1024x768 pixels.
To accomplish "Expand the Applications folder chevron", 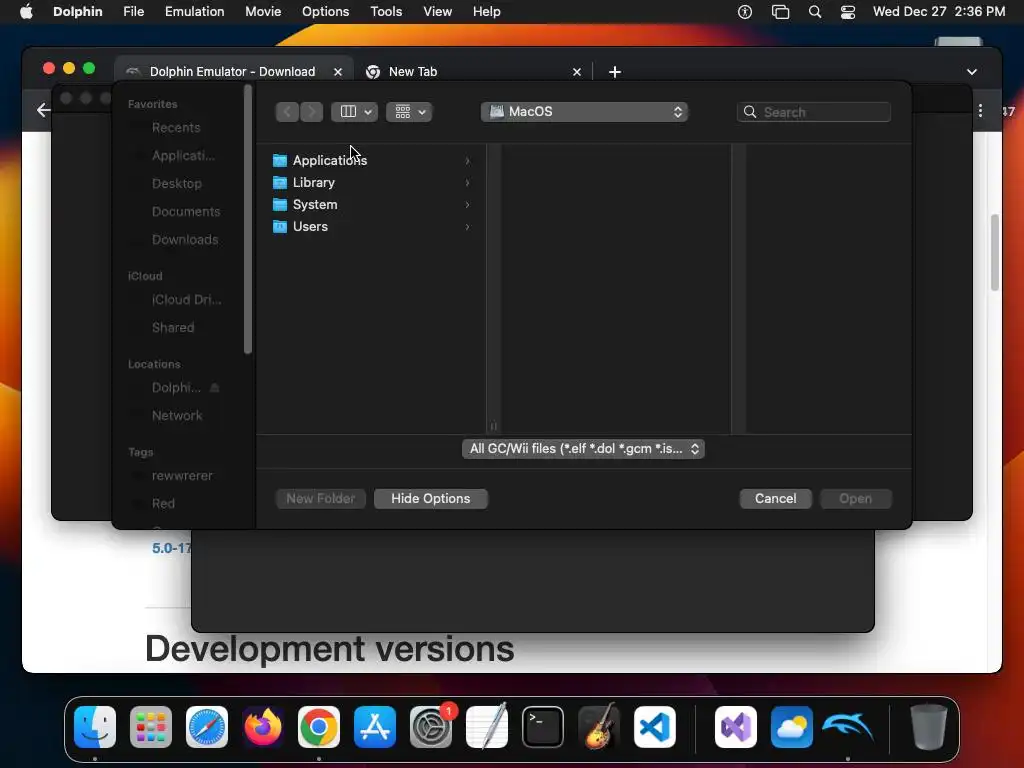I will click(468, 161).
